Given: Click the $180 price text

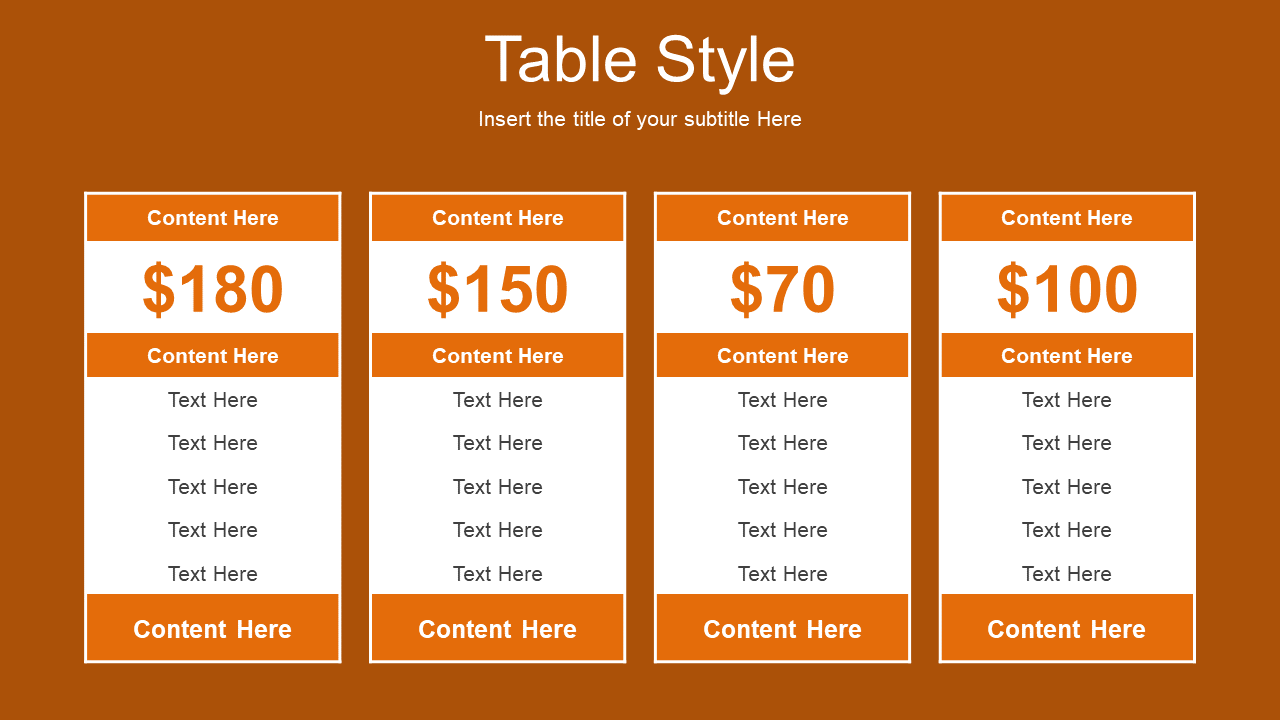Looking at the screenshot, I should [213, 290].
